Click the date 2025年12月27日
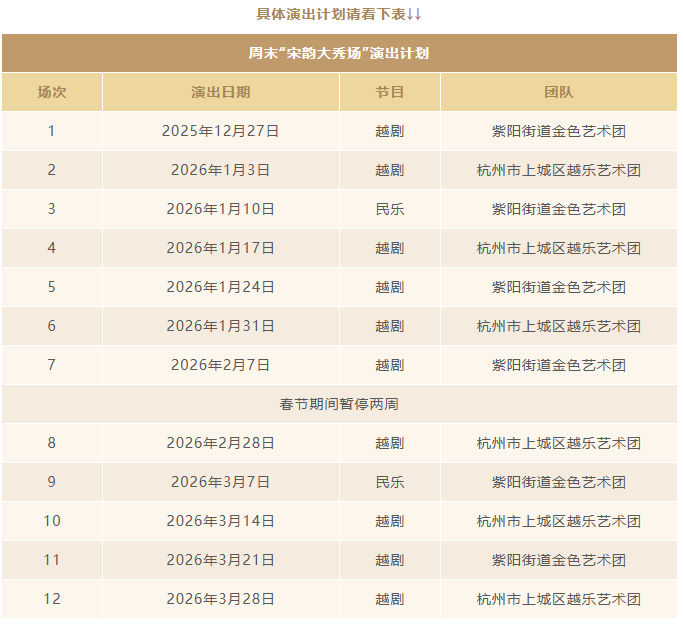 click(x=220, y=131)
